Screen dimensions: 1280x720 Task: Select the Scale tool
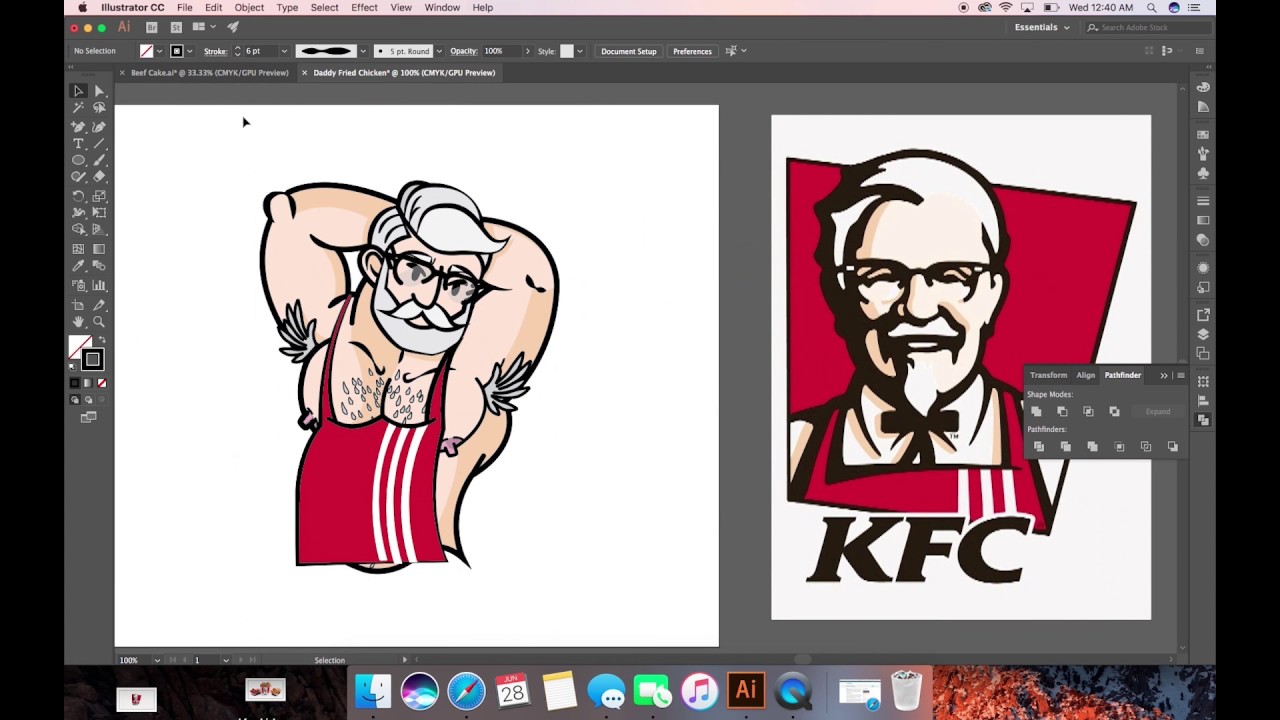pos(99,197)
